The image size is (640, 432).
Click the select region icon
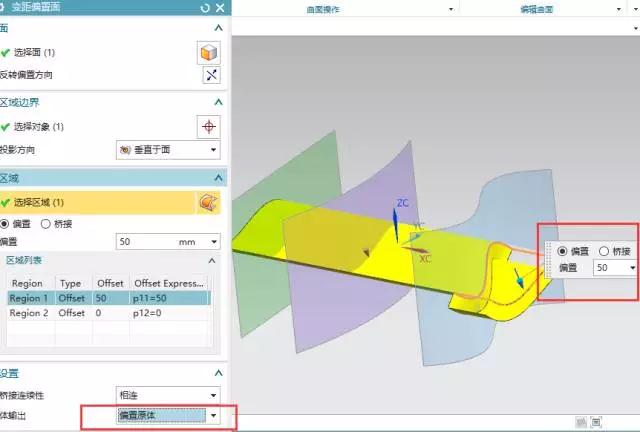208,203
